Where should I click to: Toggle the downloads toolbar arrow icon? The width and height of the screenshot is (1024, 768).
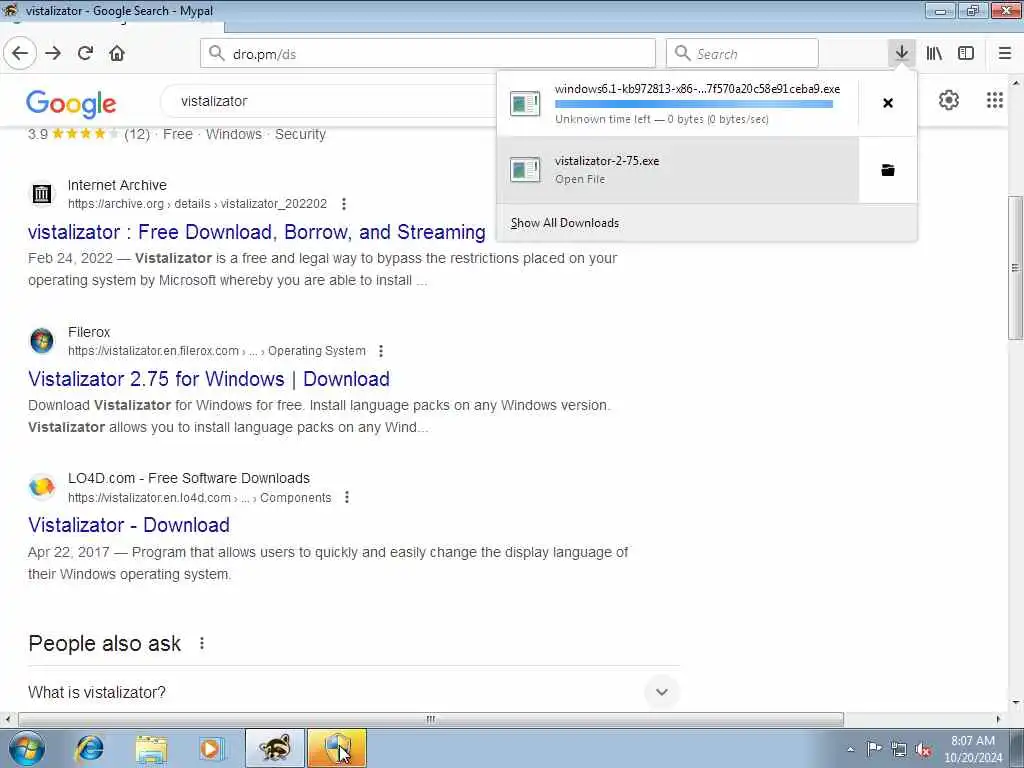point(902,53)
